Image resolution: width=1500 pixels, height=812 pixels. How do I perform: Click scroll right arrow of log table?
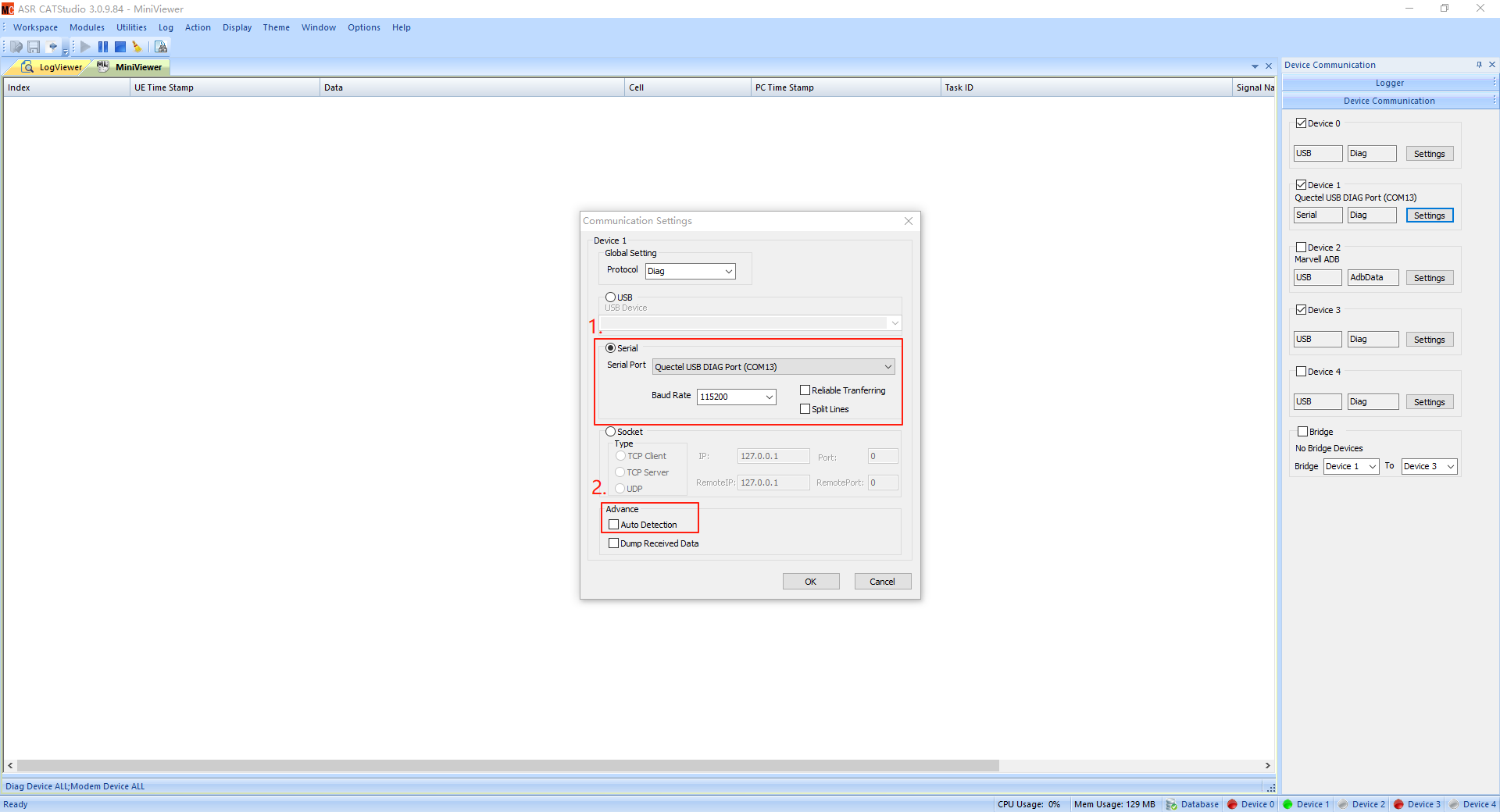coord(1267,766)
